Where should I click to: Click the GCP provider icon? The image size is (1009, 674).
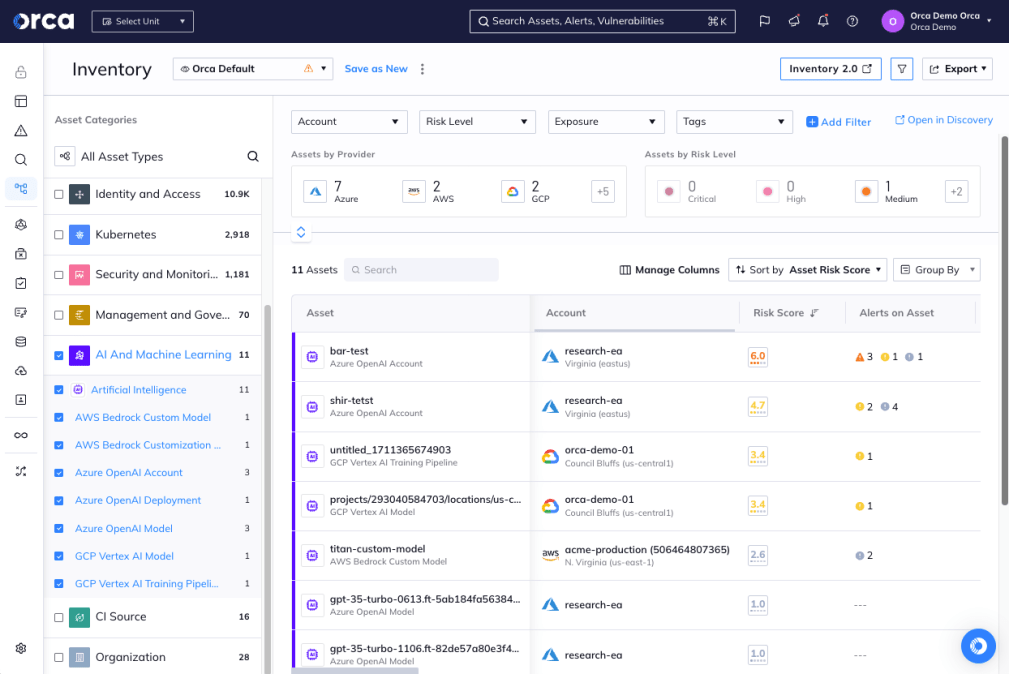click(x=513, y=191)
